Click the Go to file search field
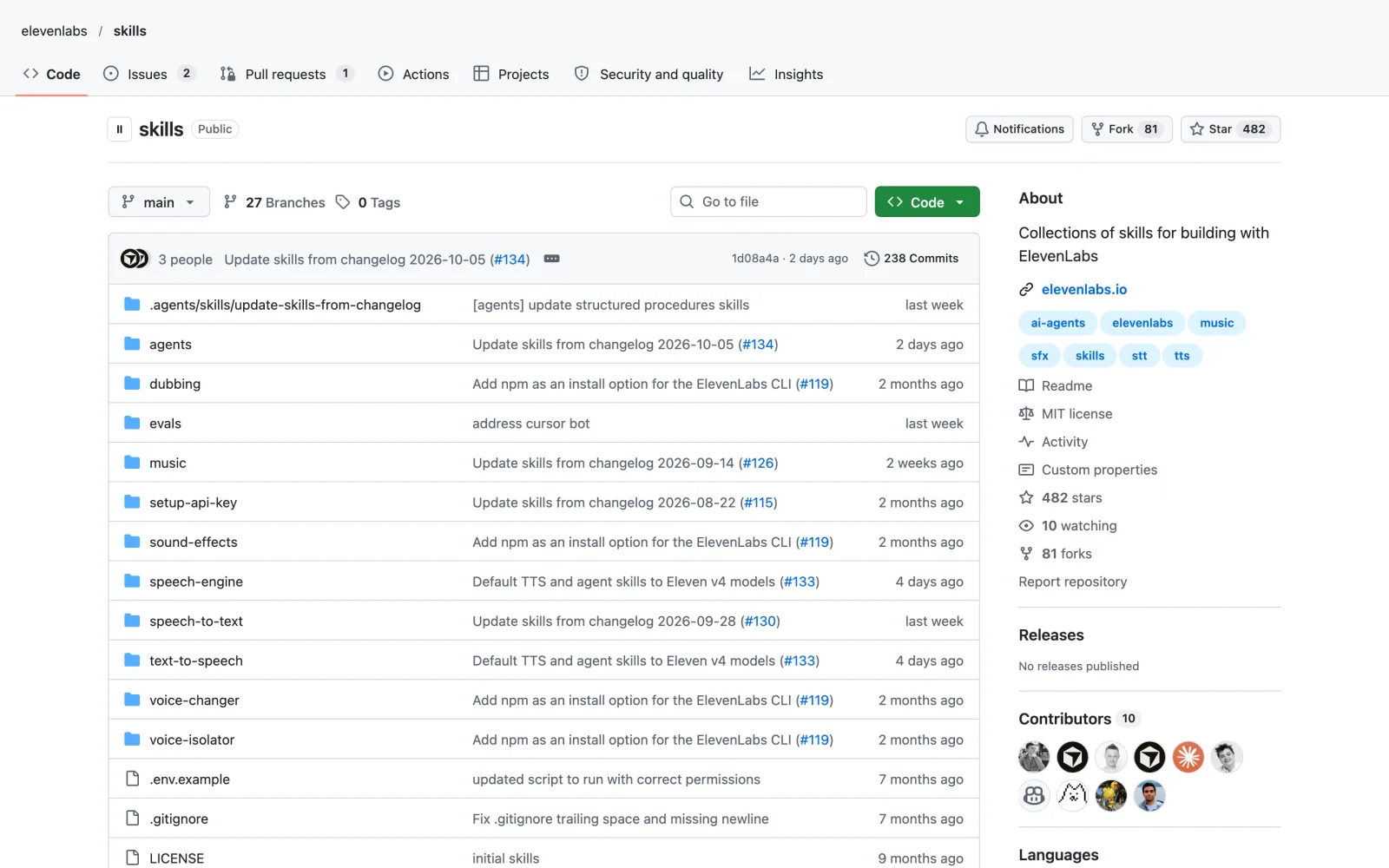 [768, 201]
